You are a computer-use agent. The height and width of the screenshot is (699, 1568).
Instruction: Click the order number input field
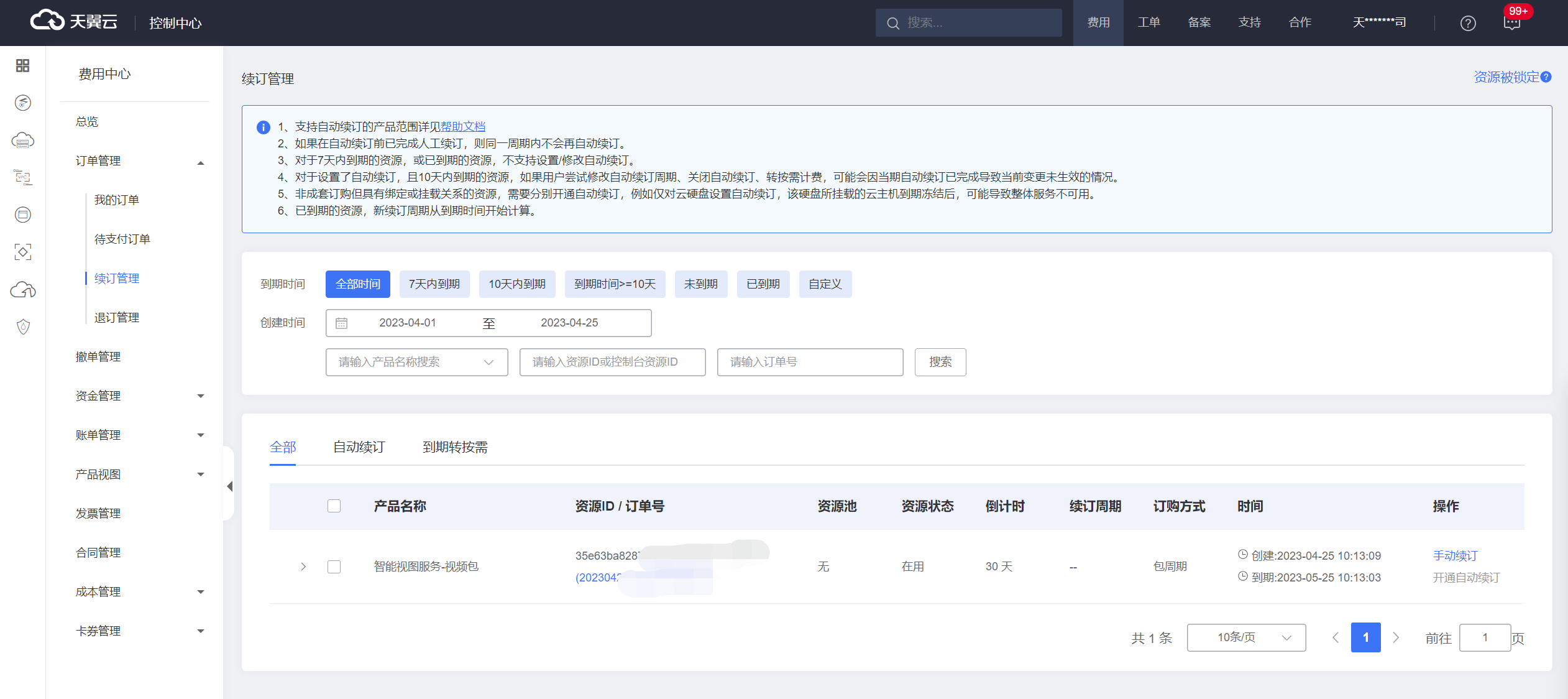coord(809,362)
